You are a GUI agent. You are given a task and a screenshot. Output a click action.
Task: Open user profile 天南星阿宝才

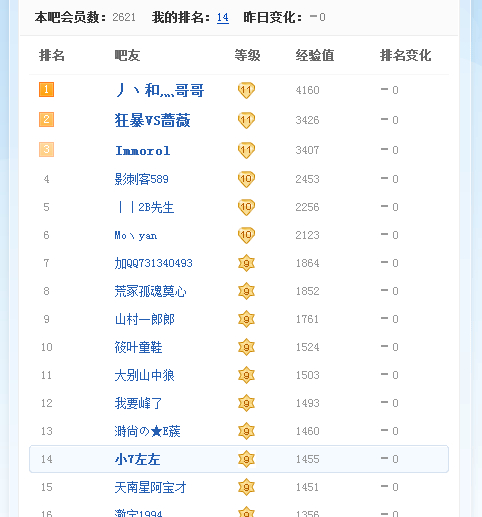[x=150, y=487]
